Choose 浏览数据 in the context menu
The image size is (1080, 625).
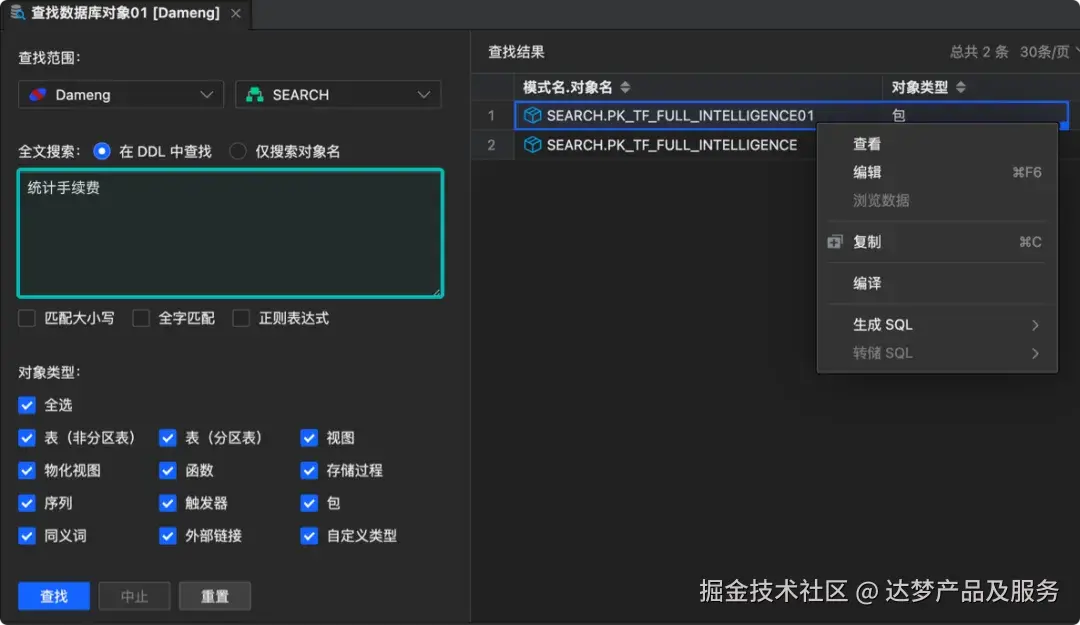(x=937, y=201)
